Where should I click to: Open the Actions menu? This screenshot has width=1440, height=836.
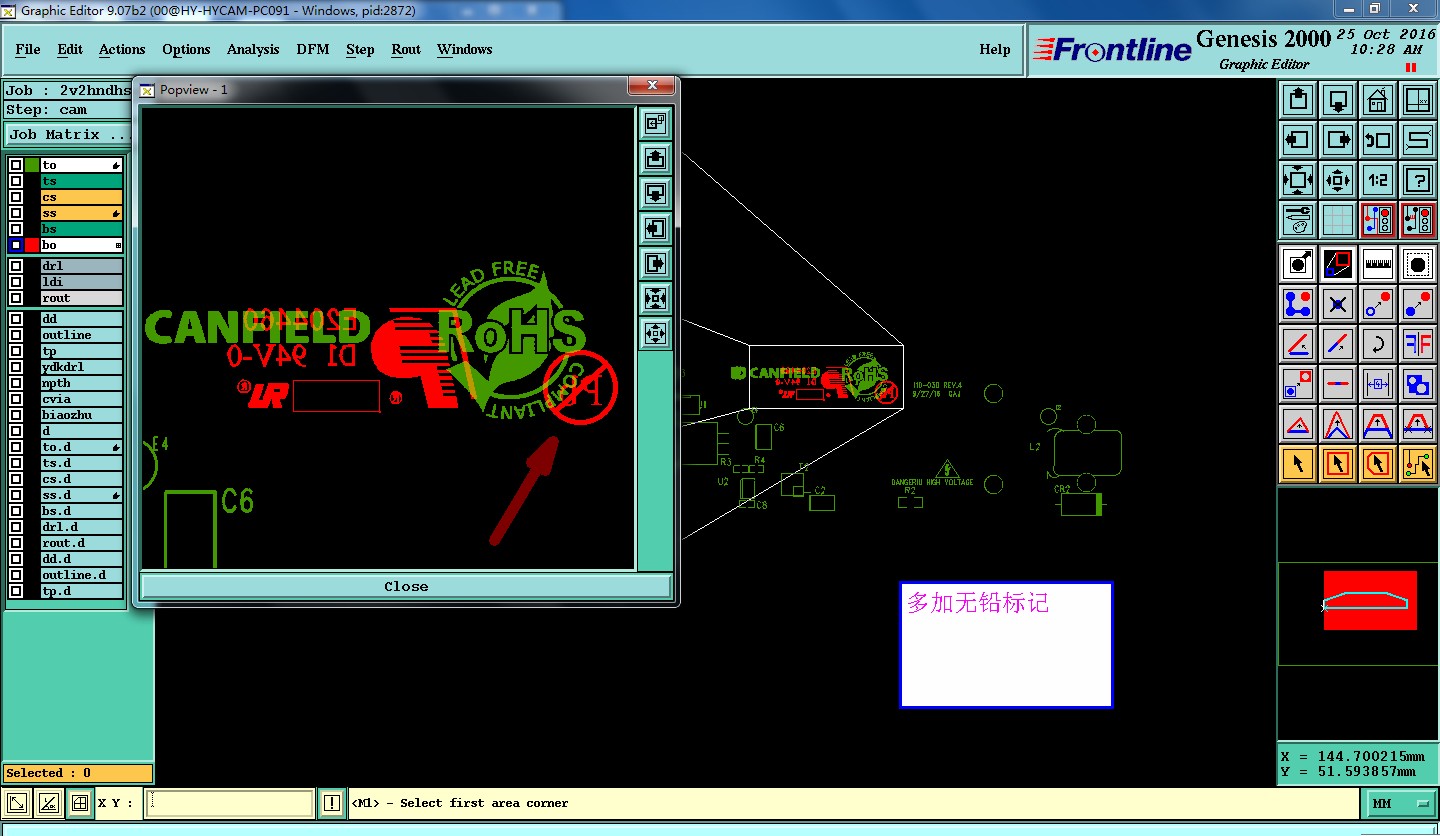[x=122, y=49]
